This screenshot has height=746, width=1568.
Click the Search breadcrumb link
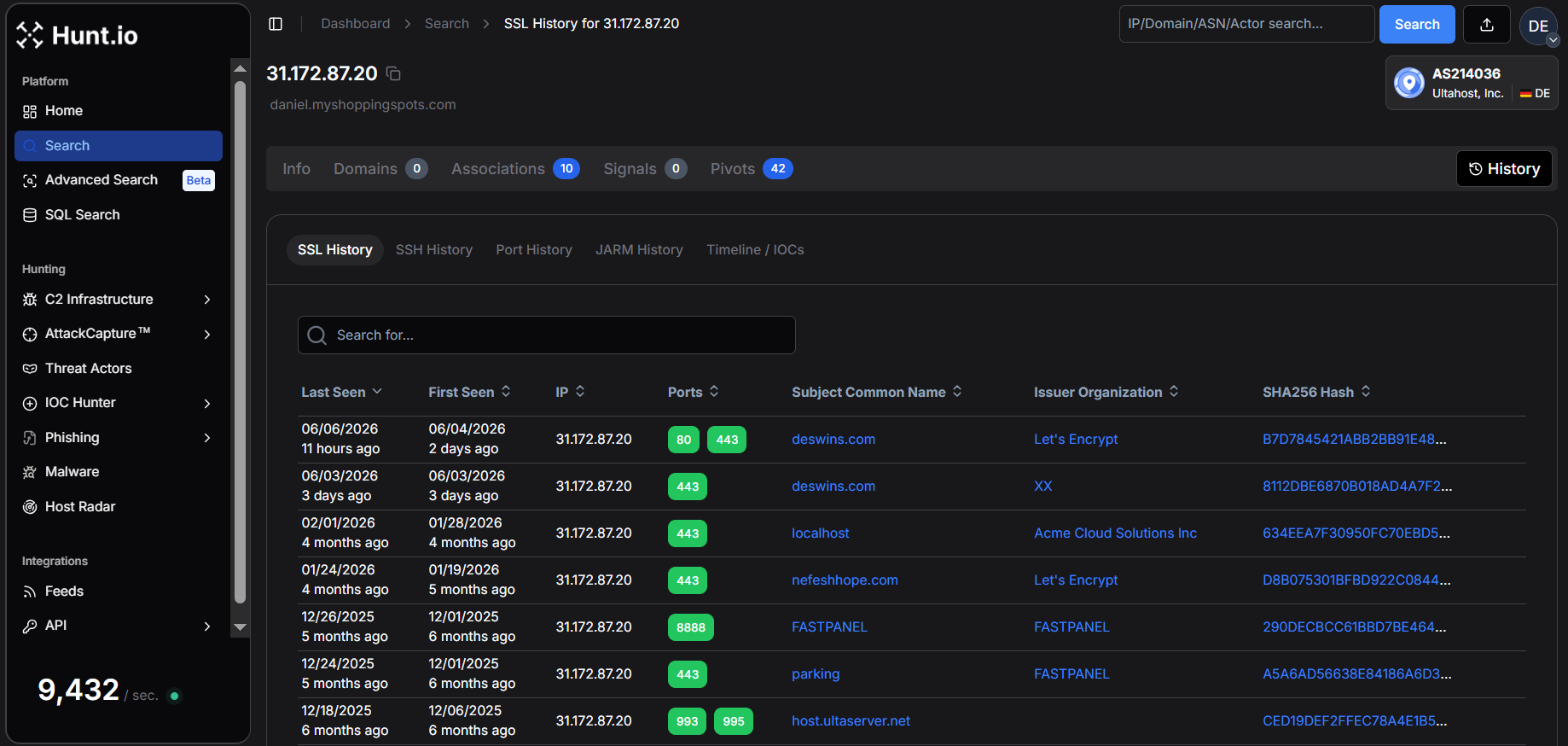447,24
